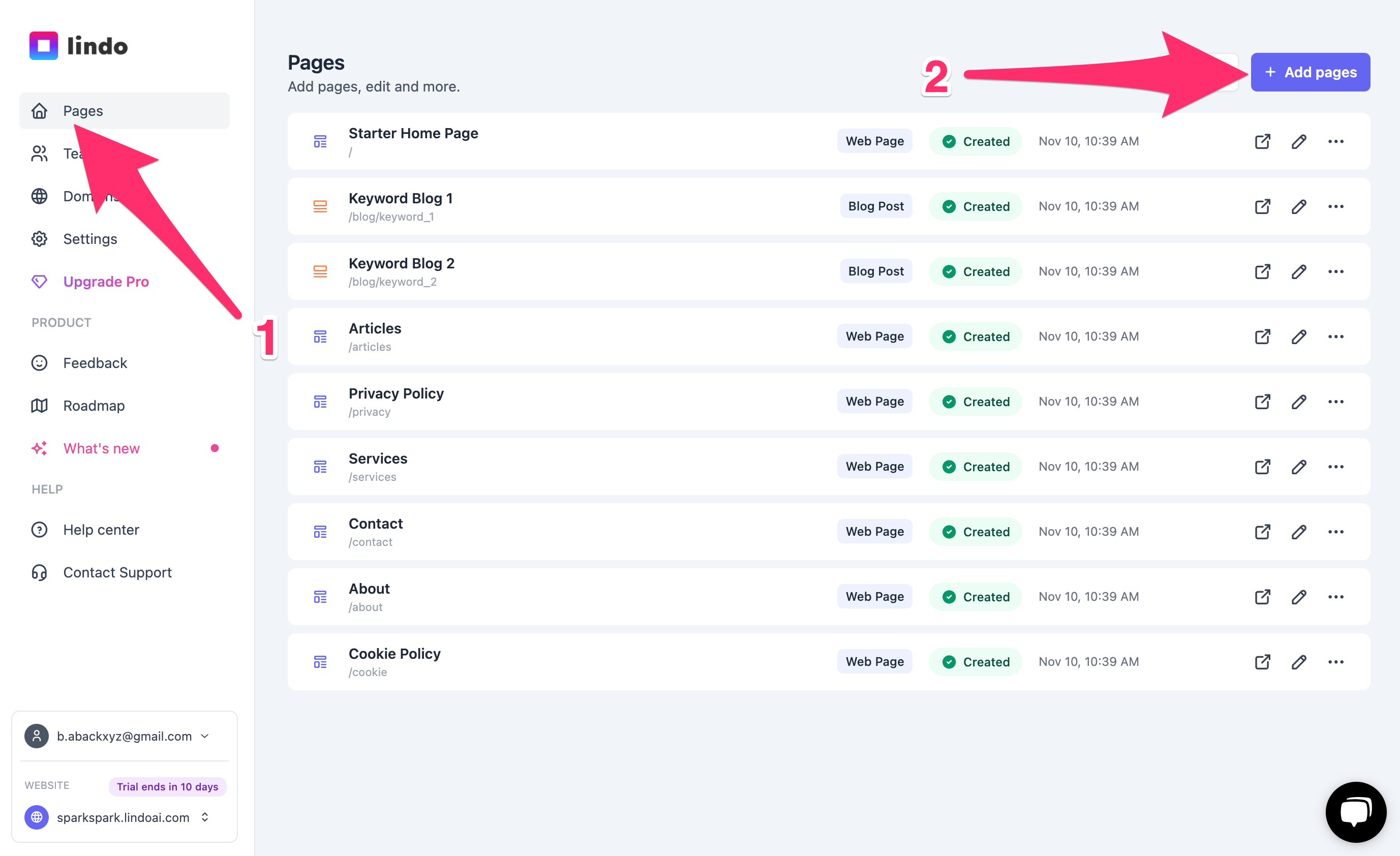Edit Services page pencil icon
Viewport: 1400px width, 856px height.
(x=1299, y=466)
